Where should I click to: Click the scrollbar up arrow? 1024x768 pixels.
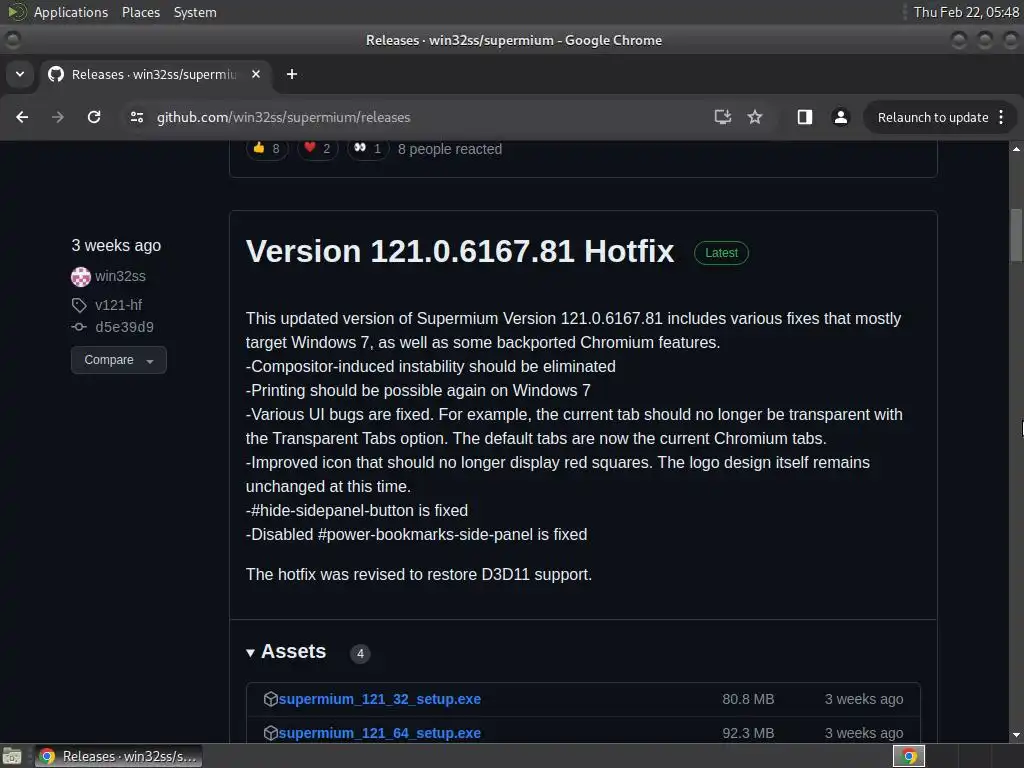click(x=1016, y=149)
